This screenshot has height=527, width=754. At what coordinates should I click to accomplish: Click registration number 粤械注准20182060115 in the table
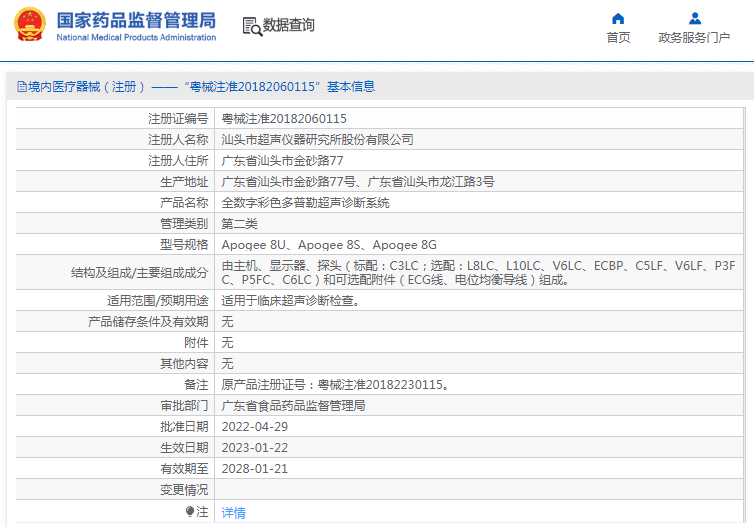click(x=283, y=118)
